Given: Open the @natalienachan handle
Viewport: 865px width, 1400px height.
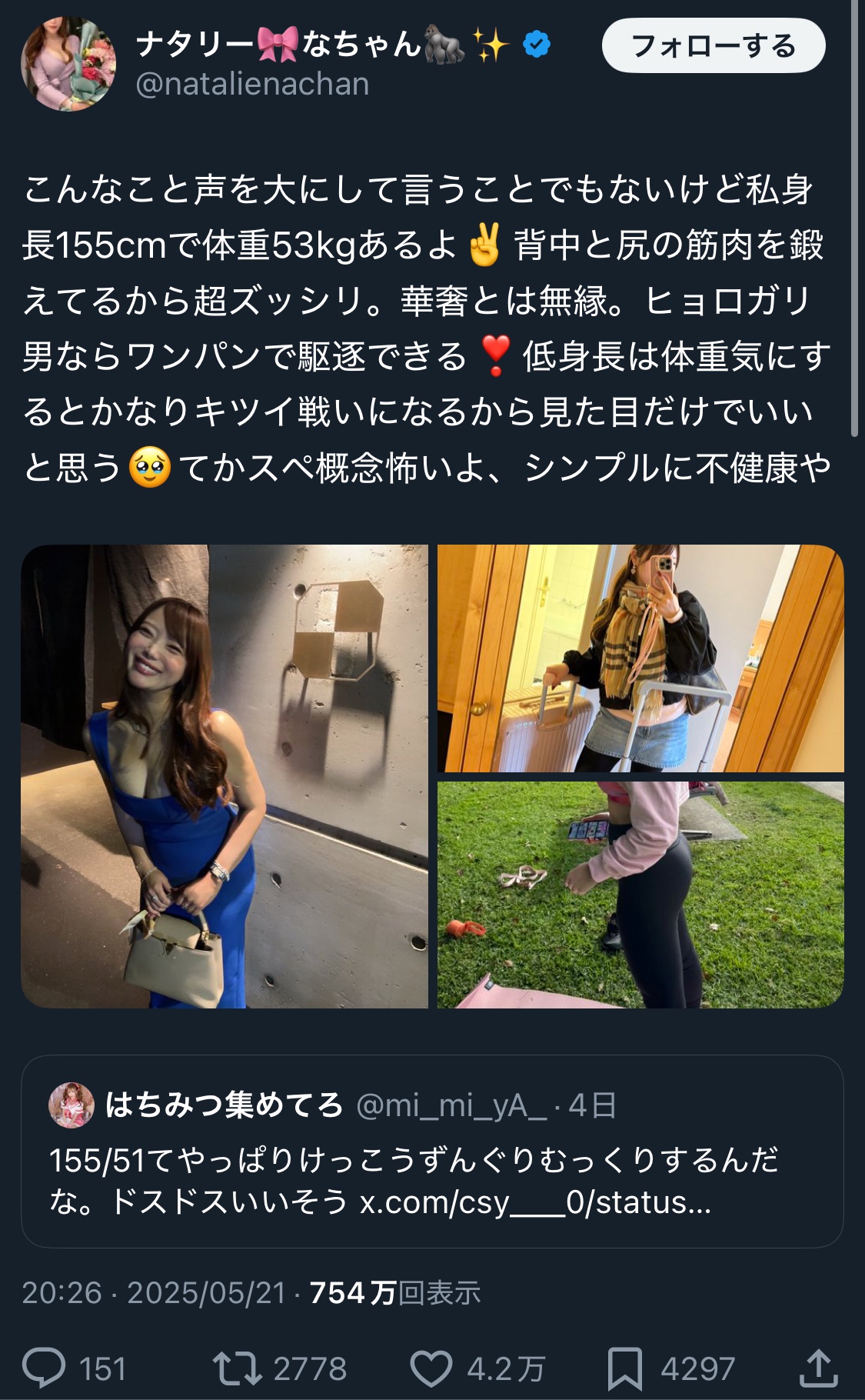Looking at the screenshot, I should [x=252, y=84].
